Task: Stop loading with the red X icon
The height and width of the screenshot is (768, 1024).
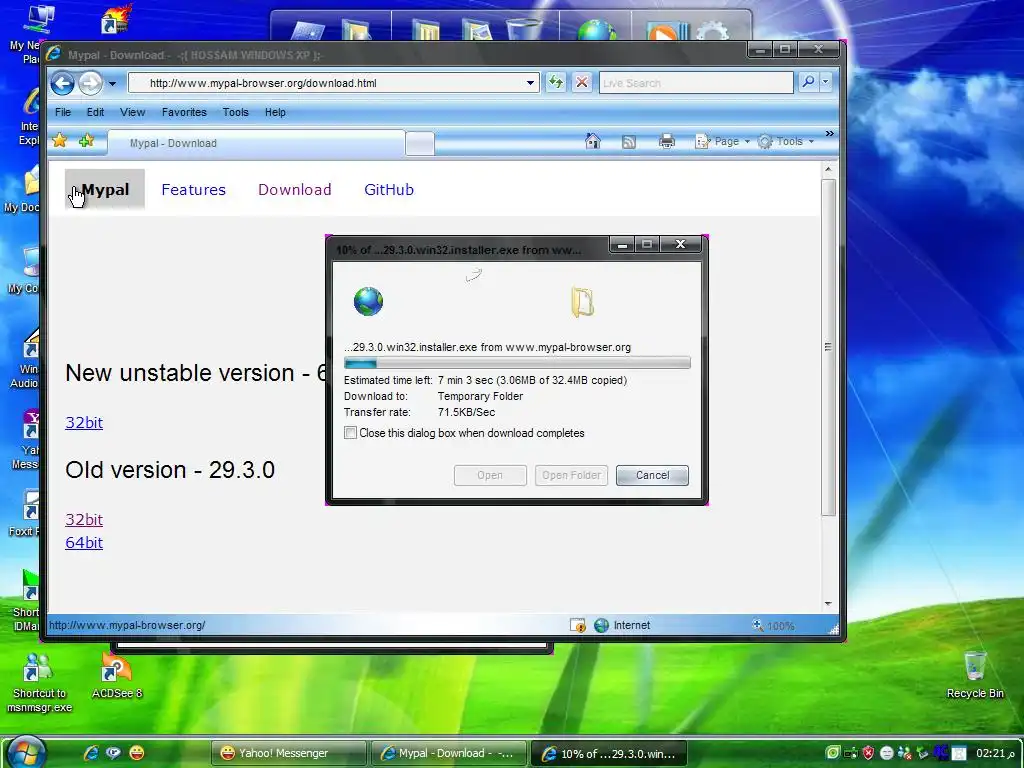Action: point(582,82)
